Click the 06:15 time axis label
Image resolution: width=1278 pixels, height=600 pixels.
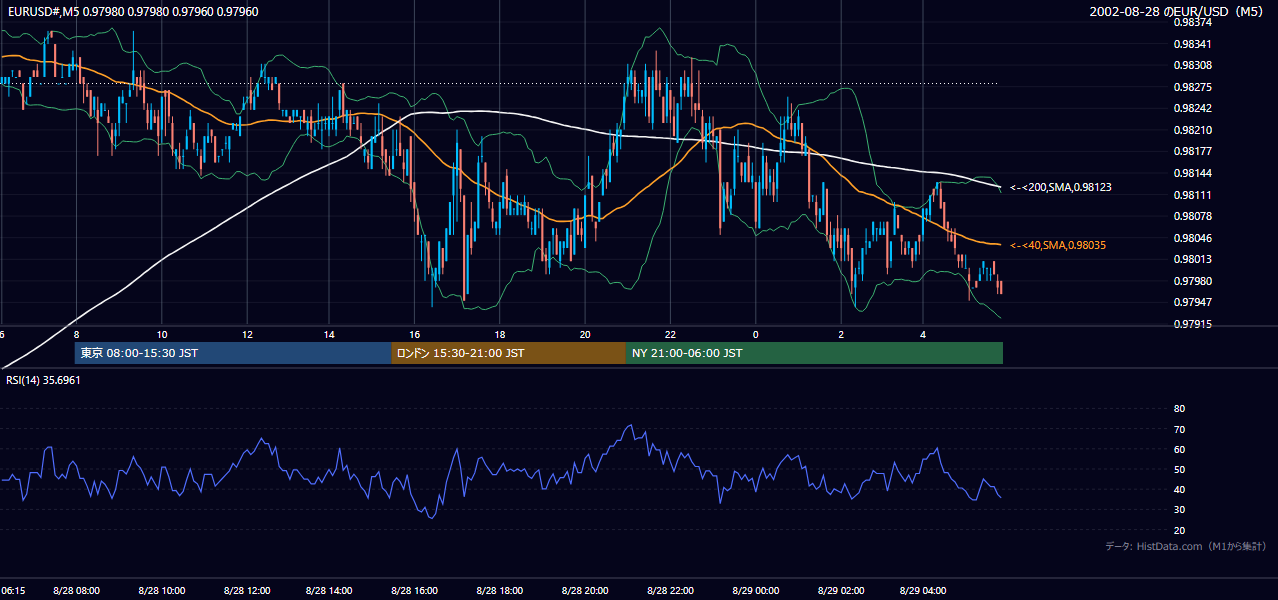point(13,590)
